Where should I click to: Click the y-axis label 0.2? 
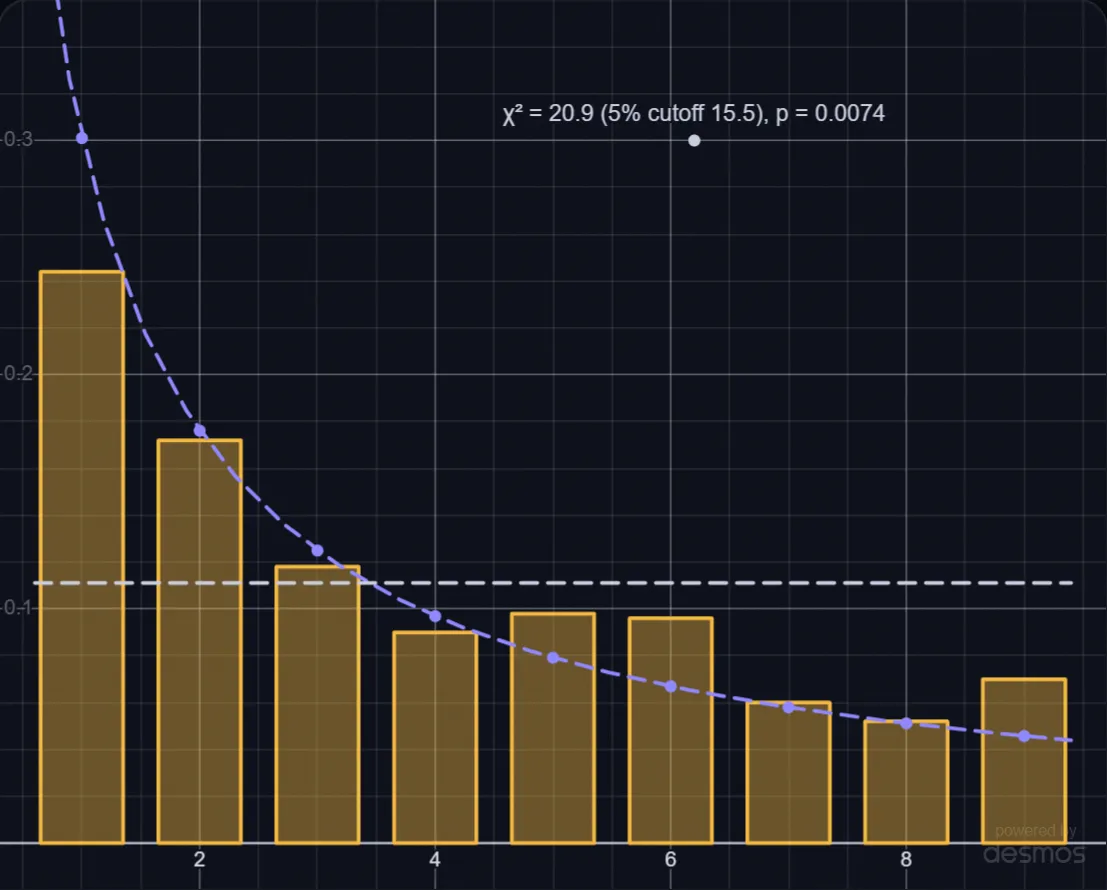18,373
